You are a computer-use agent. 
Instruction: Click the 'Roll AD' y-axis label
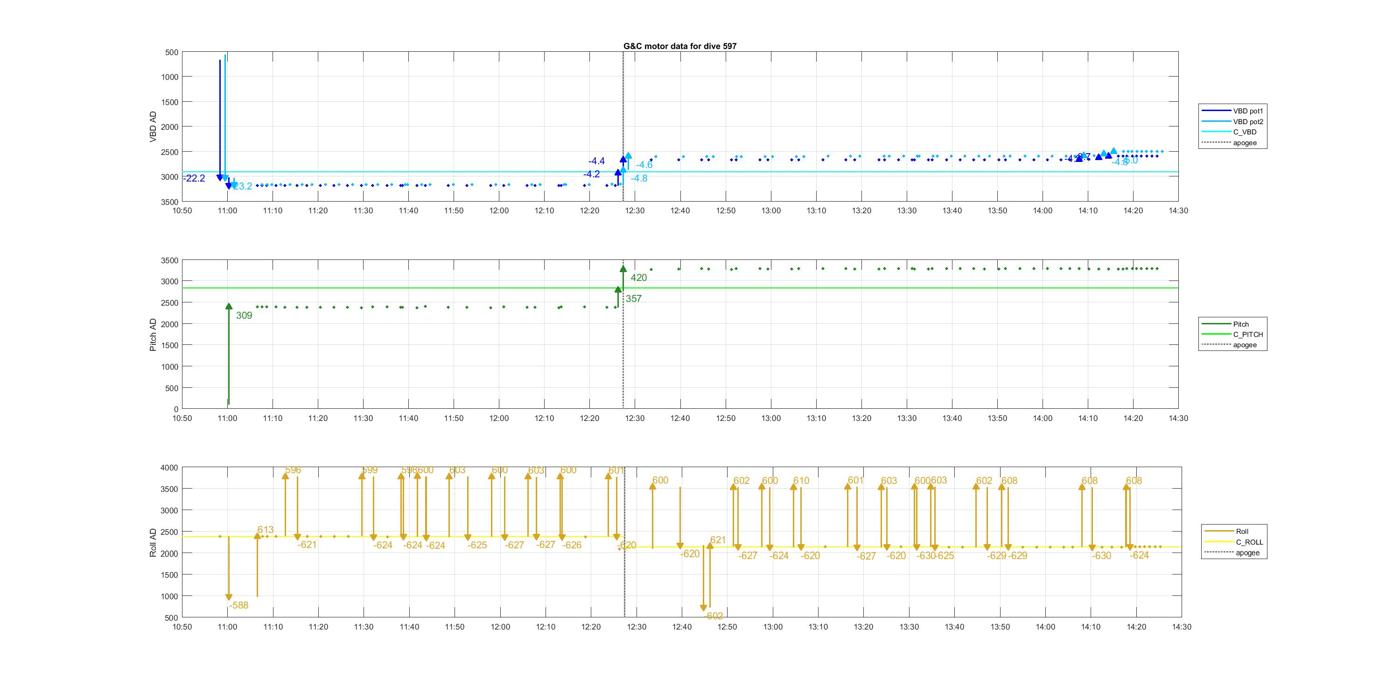[154, 542]
